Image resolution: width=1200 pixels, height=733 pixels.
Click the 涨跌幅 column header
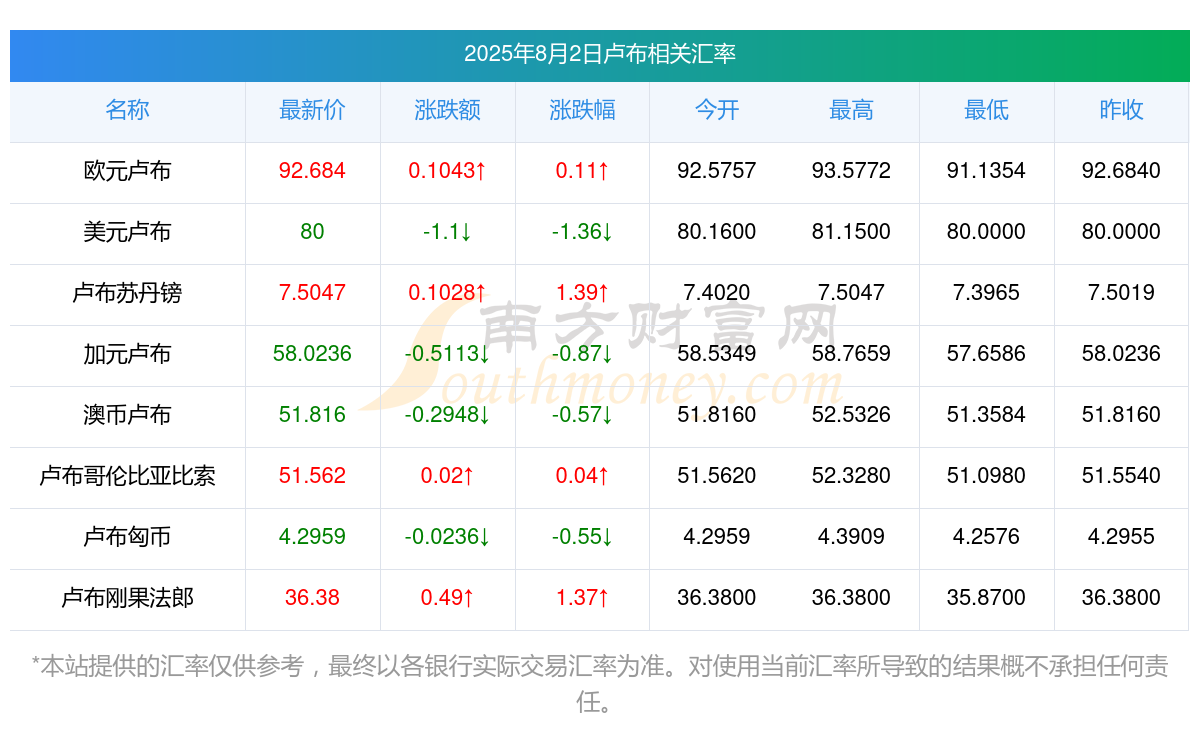[582, 110]
